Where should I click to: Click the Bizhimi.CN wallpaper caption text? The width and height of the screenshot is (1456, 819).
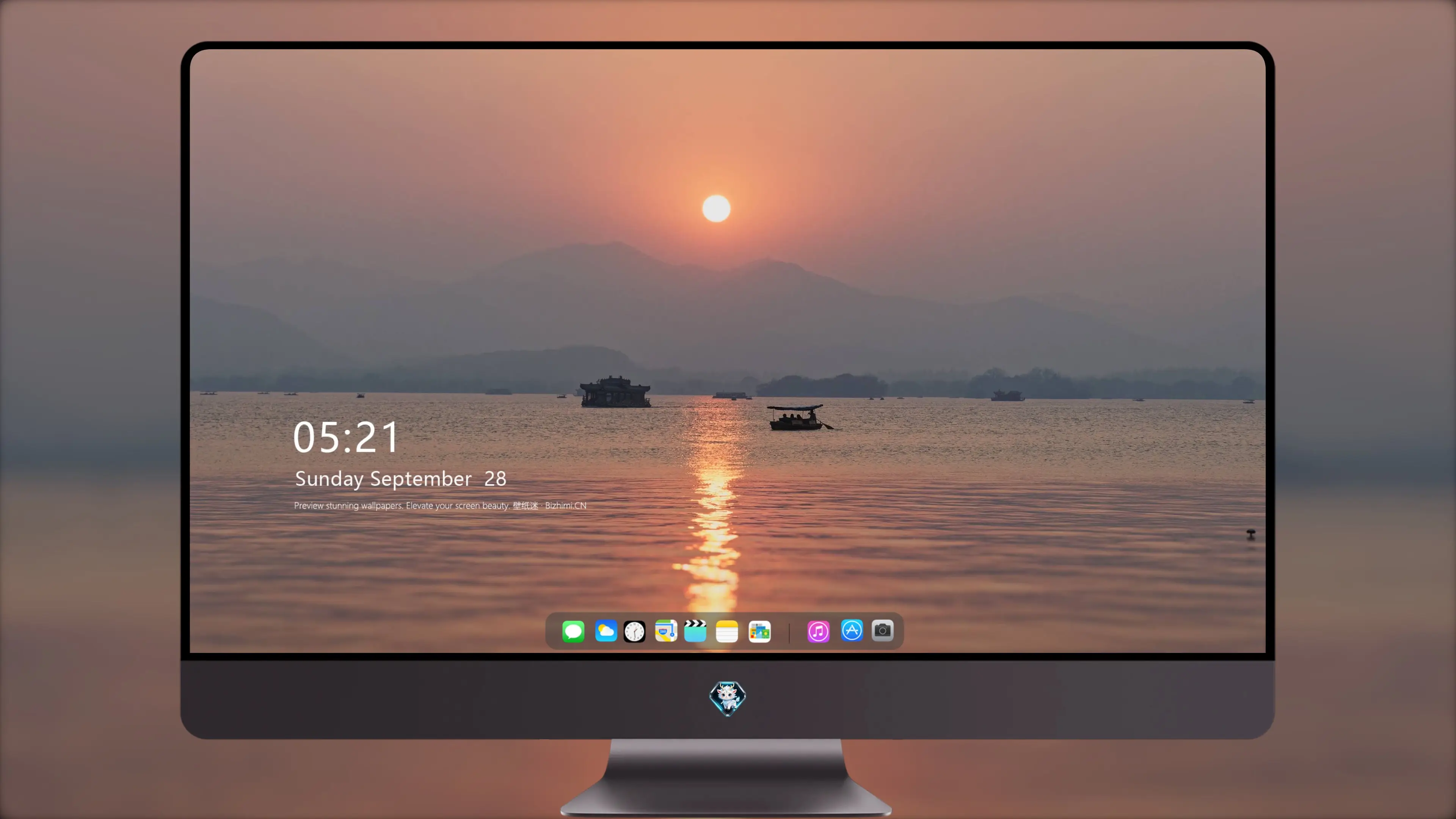click(x=440, y=505)
